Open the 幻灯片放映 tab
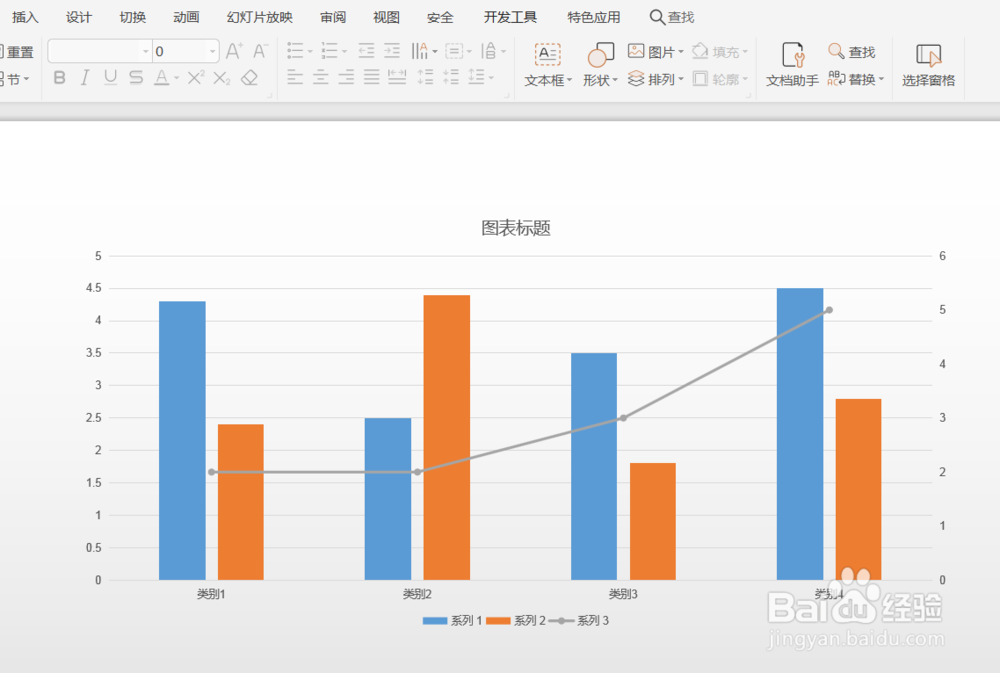Image resolution: width=1000 pixels, height=673 pixels. tap(260, 17)
